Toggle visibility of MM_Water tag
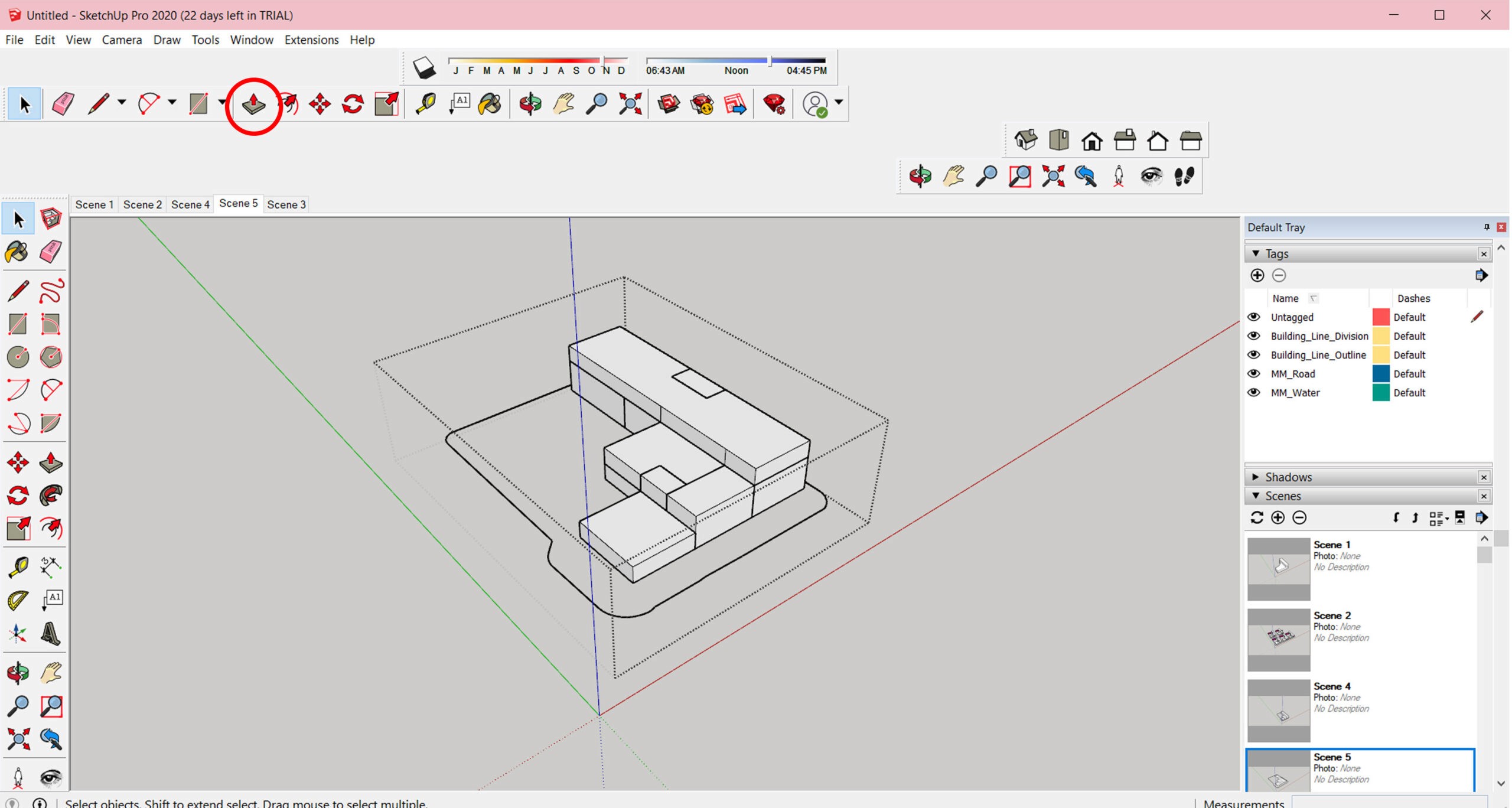1512x808 pixels. click(x=1254, y=392)
